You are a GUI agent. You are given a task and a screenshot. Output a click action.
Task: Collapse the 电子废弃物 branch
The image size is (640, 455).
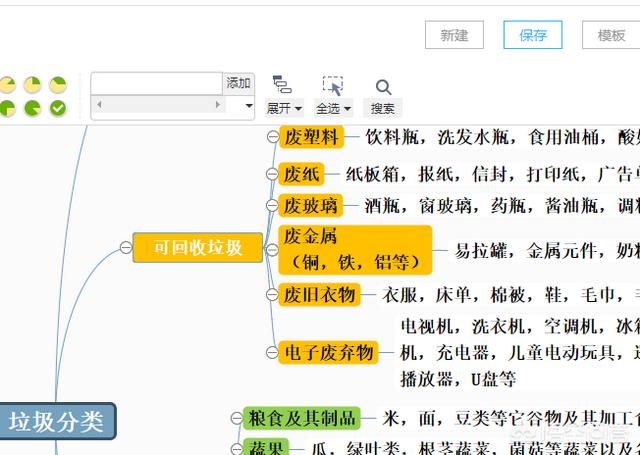272,352
